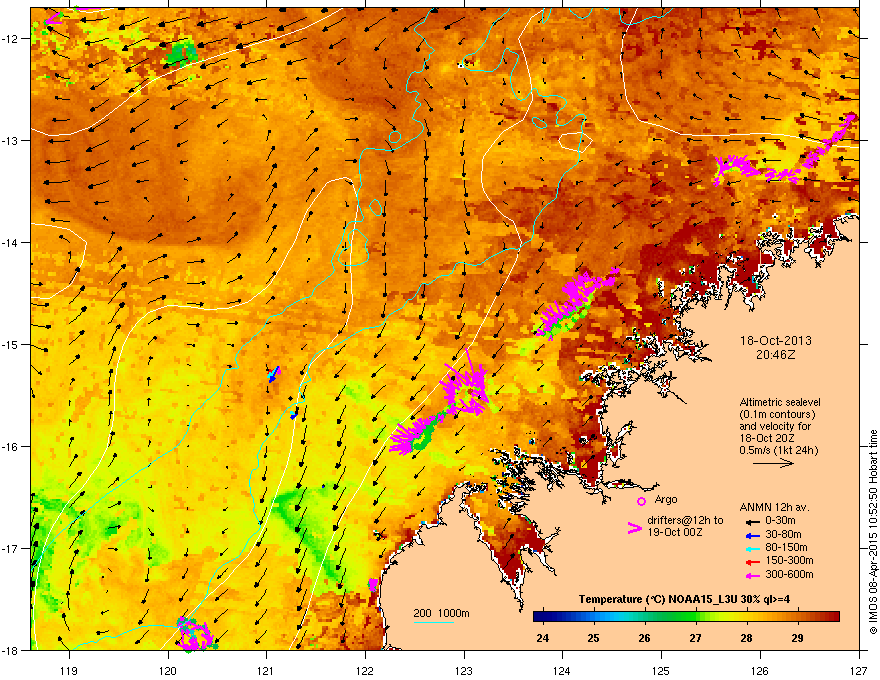Click the dark red end of temperature color bar
Image resolution: width=880 pixels, height=680 pixels.
832,617
